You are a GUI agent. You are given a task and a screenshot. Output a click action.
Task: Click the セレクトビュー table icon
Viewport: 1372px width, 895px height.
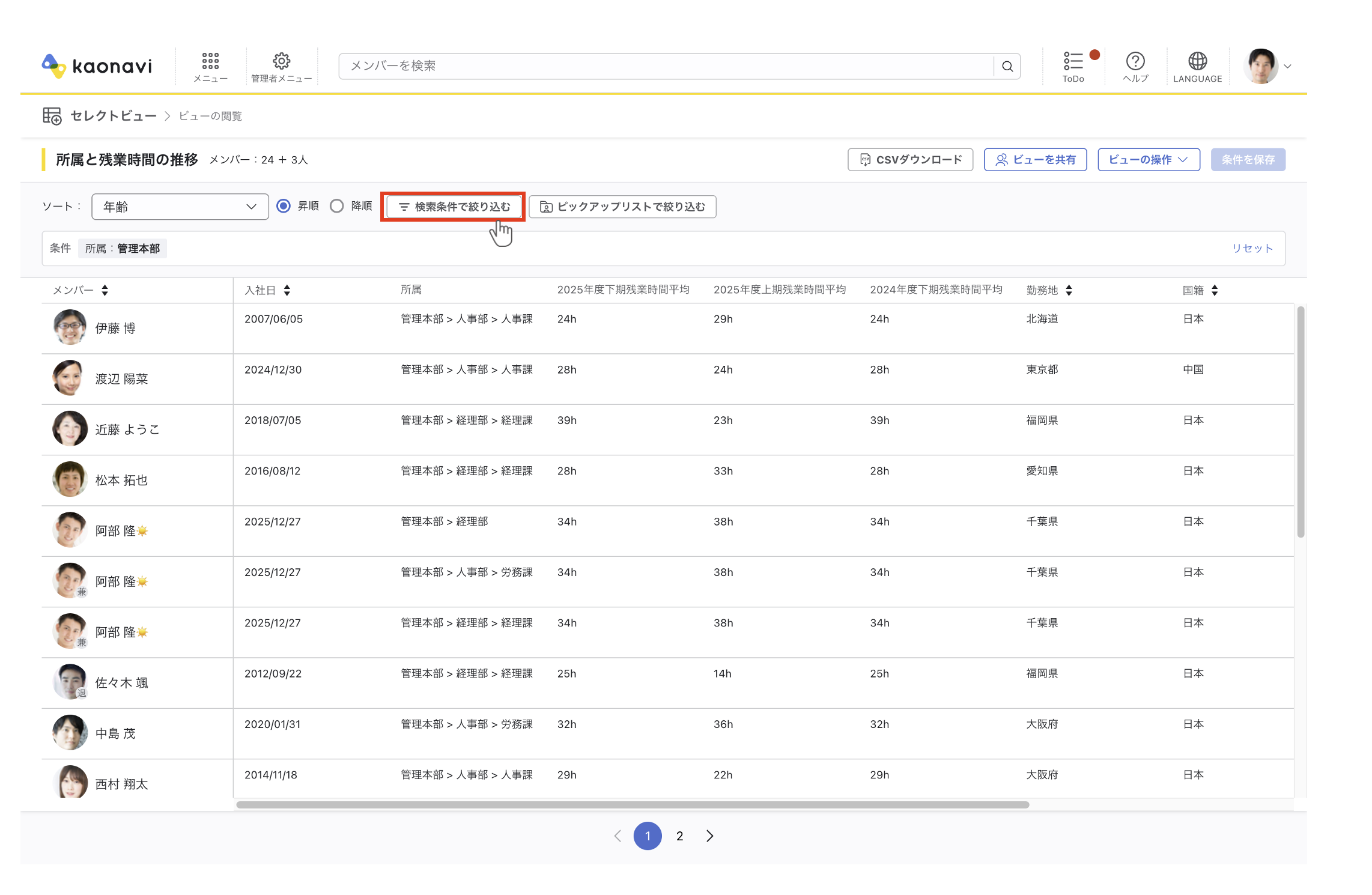[x=52, y=115]
